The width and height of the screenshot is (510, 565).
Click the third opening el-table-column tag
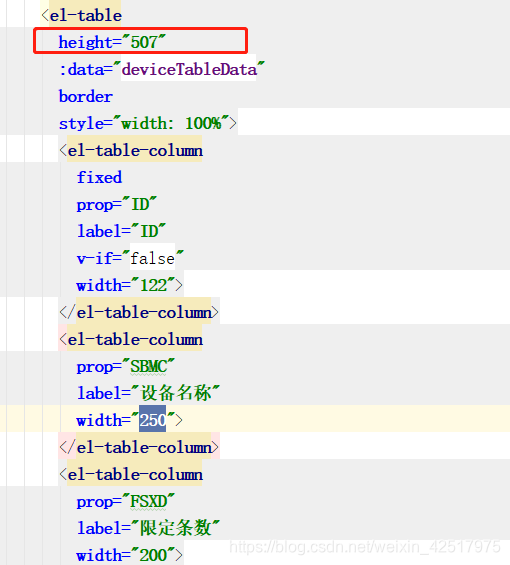click(131, 475)
